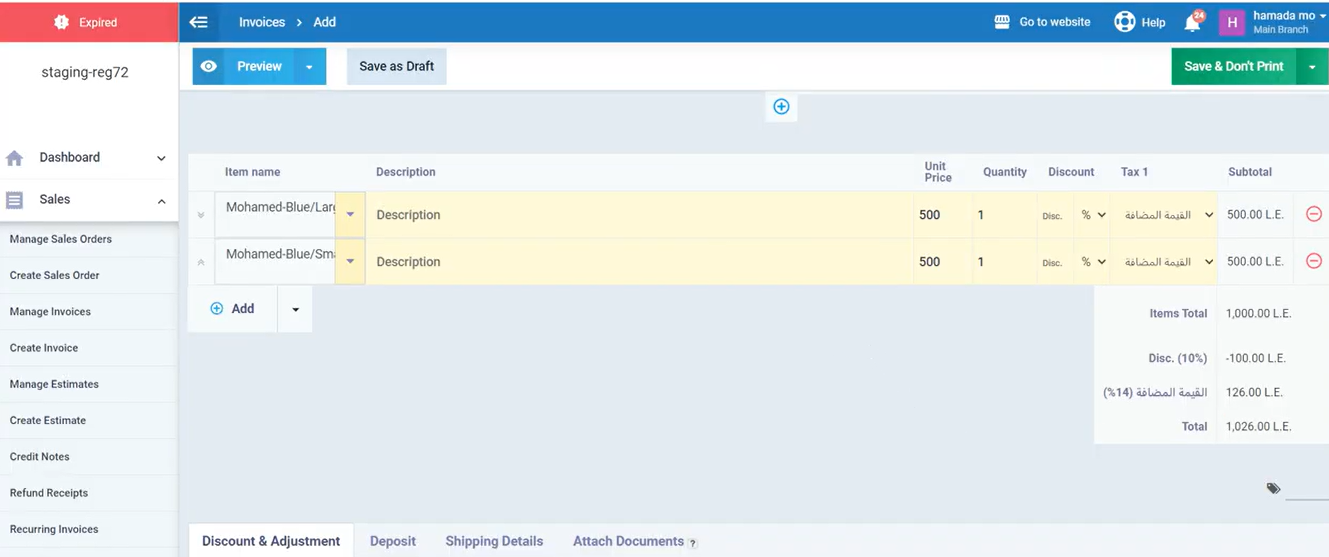Remove the first item row with red minus
1329x557 pixels.
pos(1313,215)
